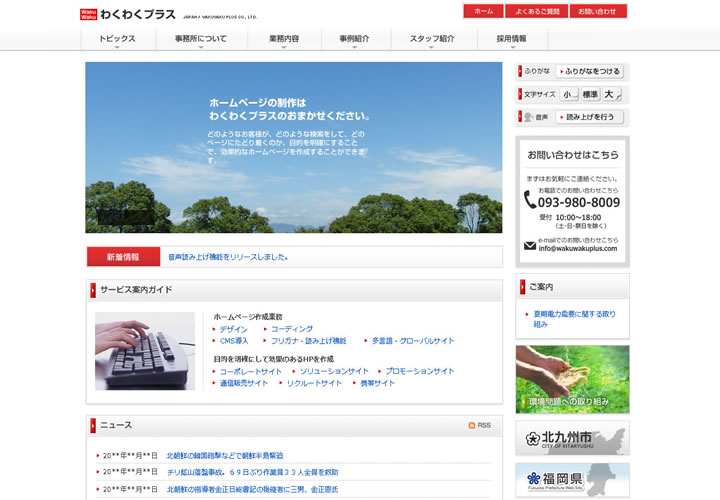This screenshot has height=500, width=720.
Task: Click the ホーム button
Action: pos(484,11)
